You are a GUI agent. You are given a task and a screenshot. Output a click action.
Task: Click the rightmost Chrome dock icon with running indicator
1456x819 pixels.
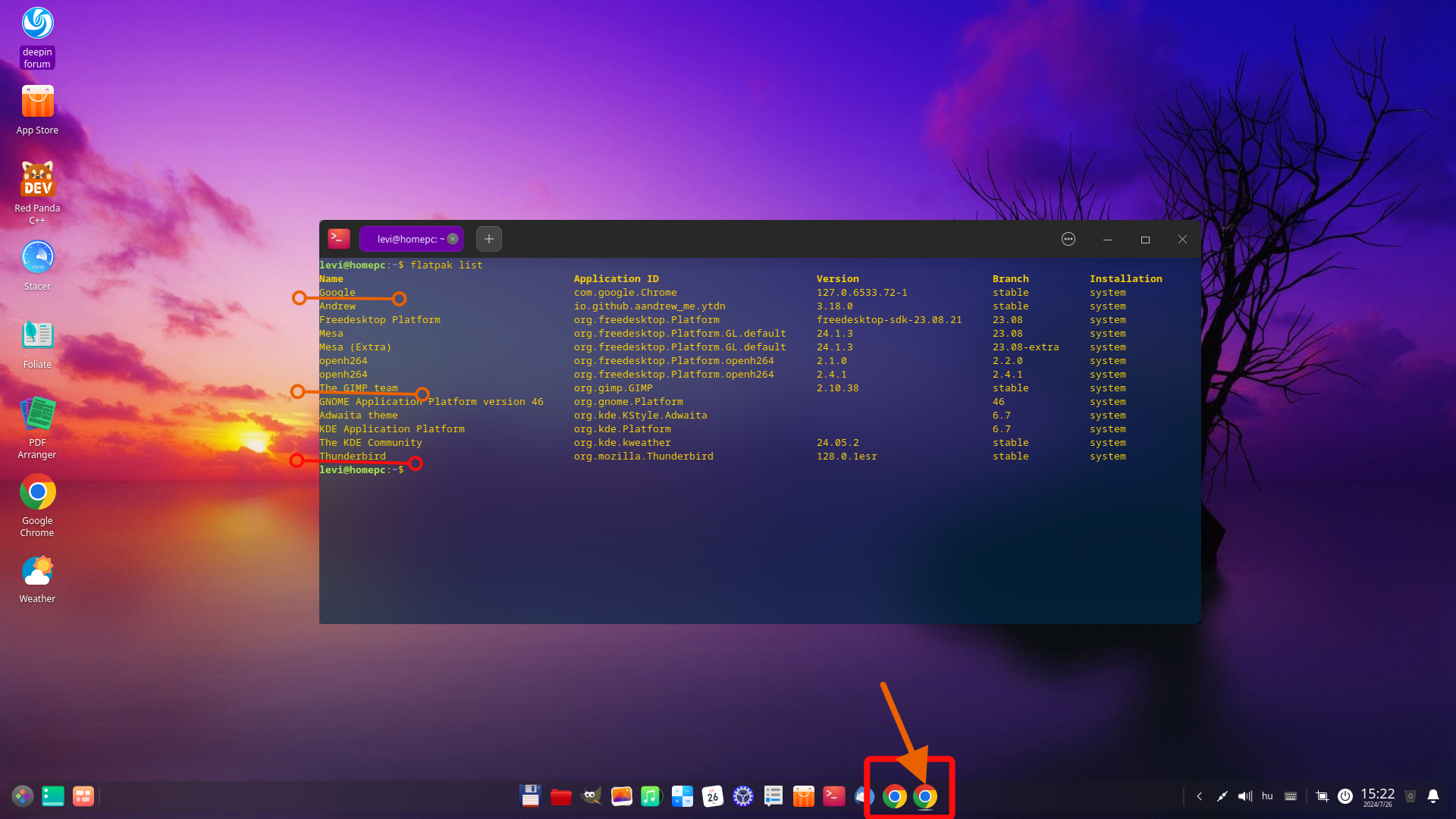tap(925, 796)
